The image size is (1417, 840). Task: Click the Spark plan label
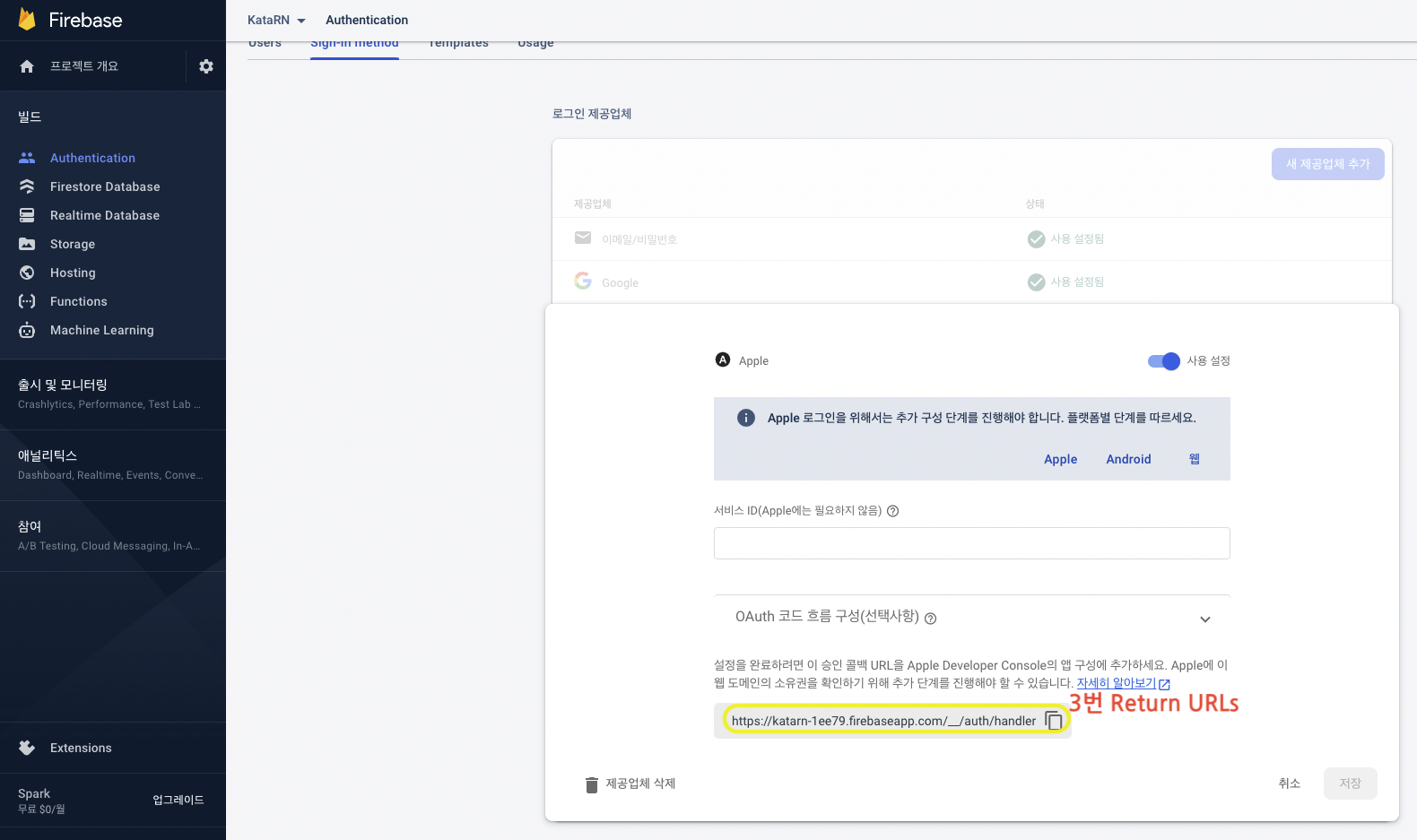[x=34, y=793]
